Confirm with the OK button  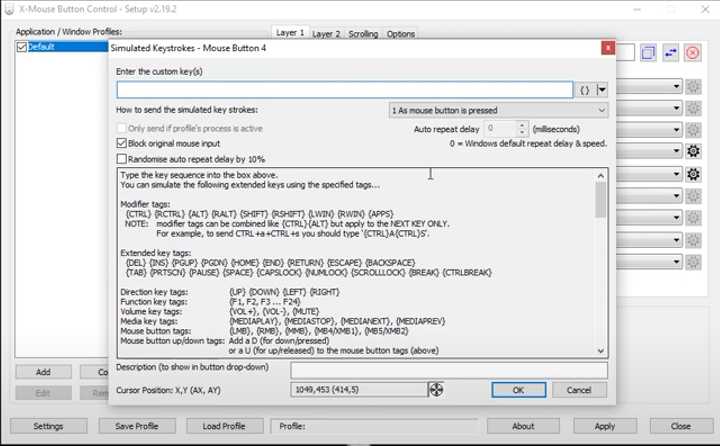[x=518, y=390]
